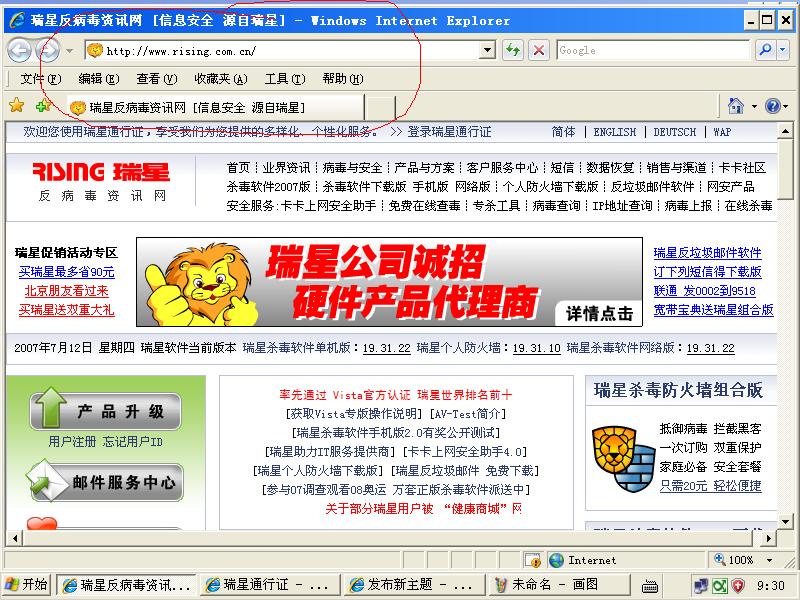Click the 只需20元 轻松便捷 link
The height and width of the screenshot is (600, 800).
pyautogui.click(x=710, y=486)
